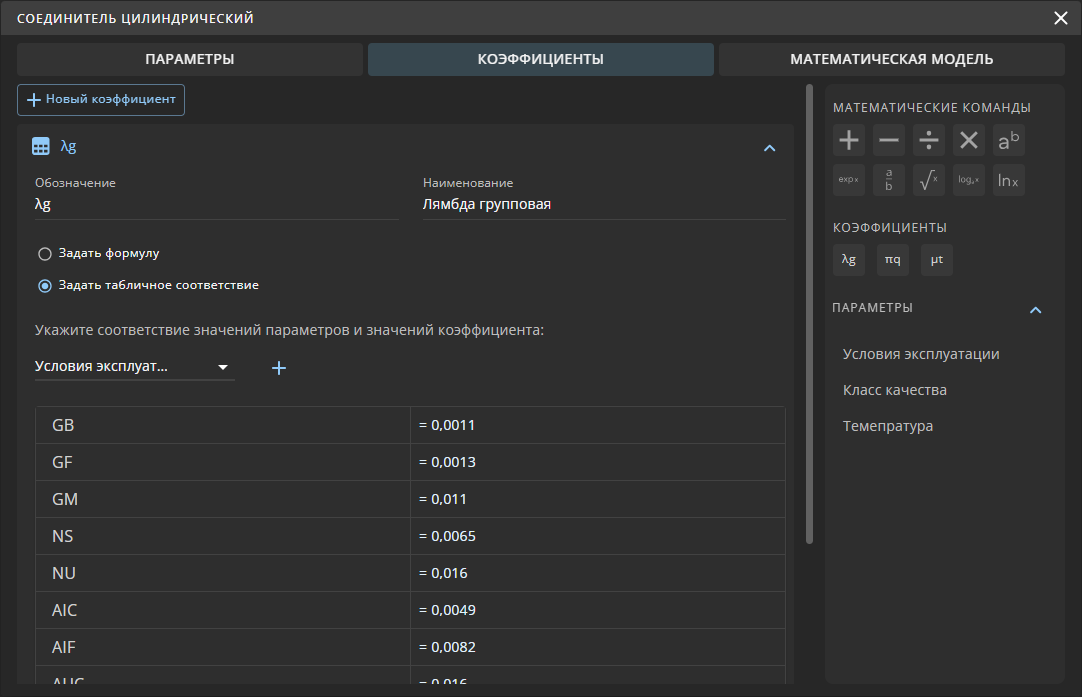
Task: Switch to the Коэффициенты tab
Action: (x=540, y=59)
